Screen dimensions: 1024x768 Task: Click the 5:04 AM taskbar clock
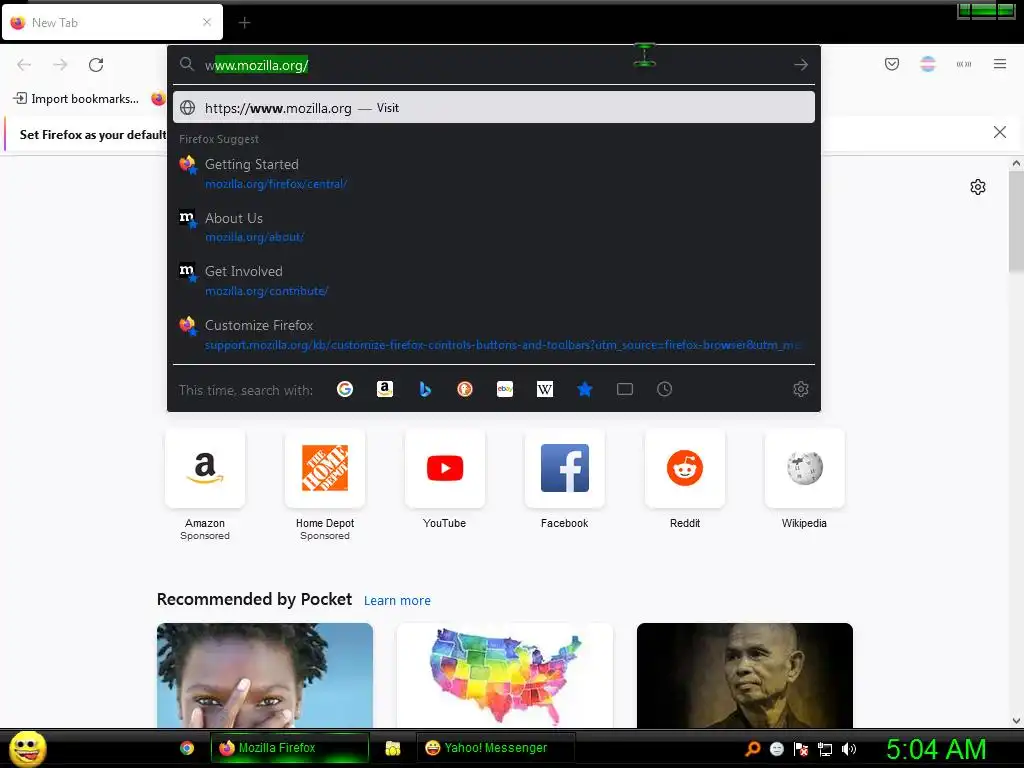click(x=936, y=749)
